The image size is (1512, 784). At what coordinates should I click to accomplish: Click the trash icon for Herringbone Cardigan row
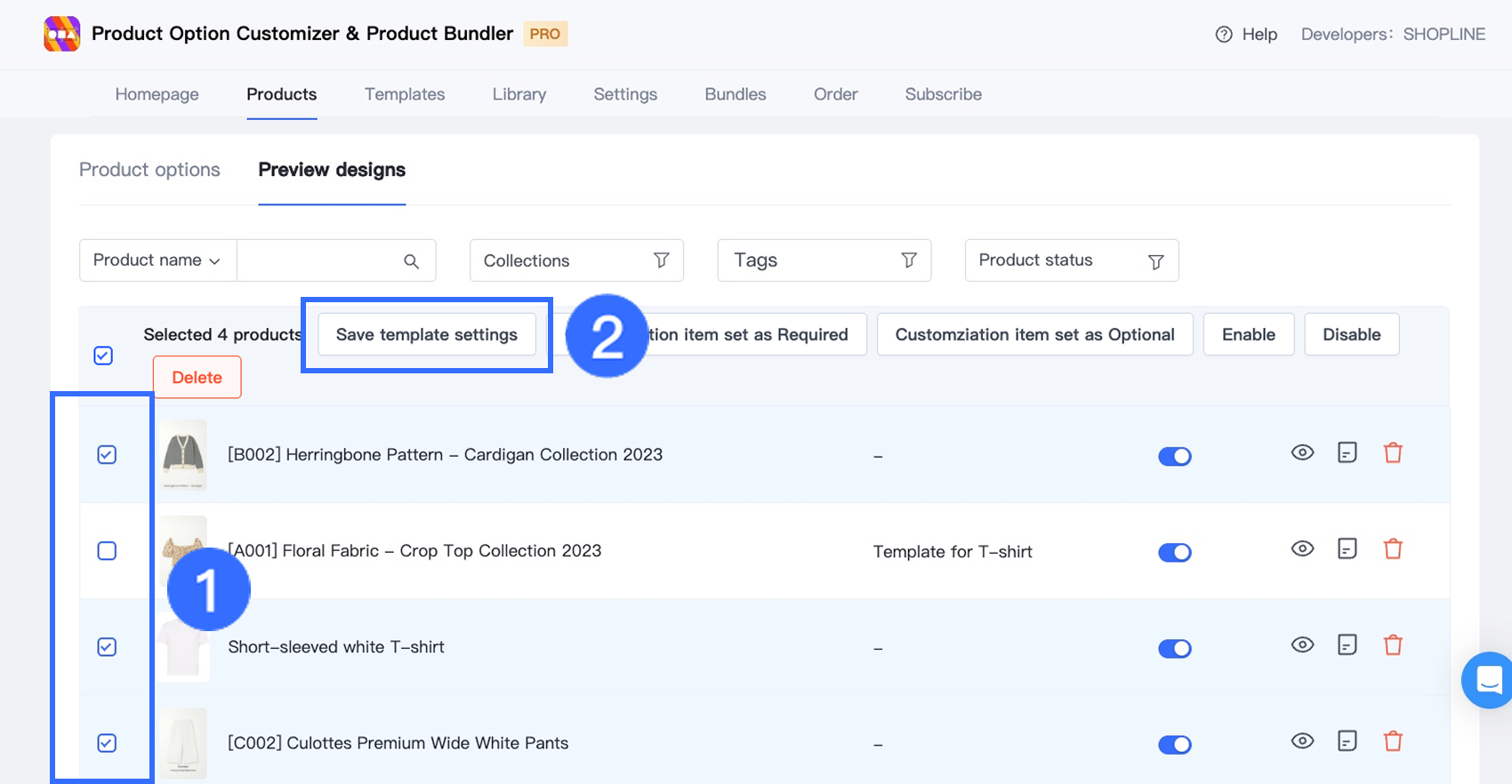1393,453
